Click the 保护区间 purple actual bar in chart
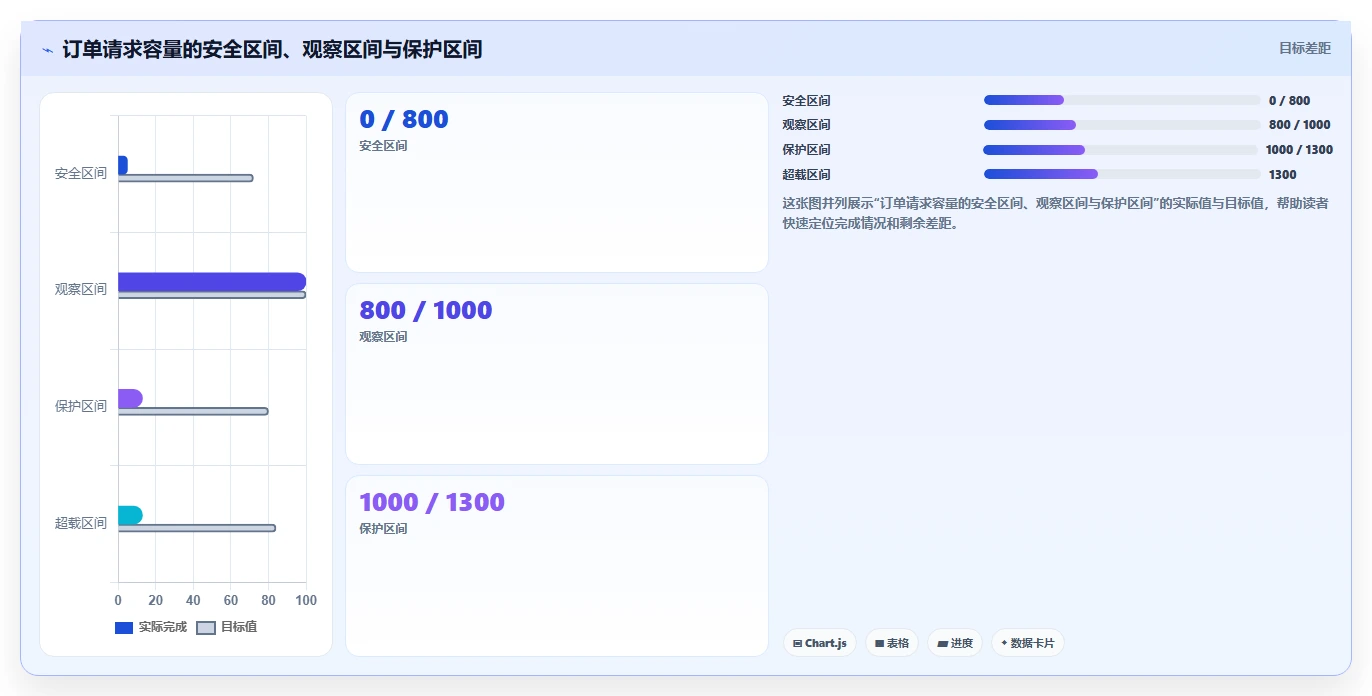This screenshot has width=1372, height=696. 130,398
